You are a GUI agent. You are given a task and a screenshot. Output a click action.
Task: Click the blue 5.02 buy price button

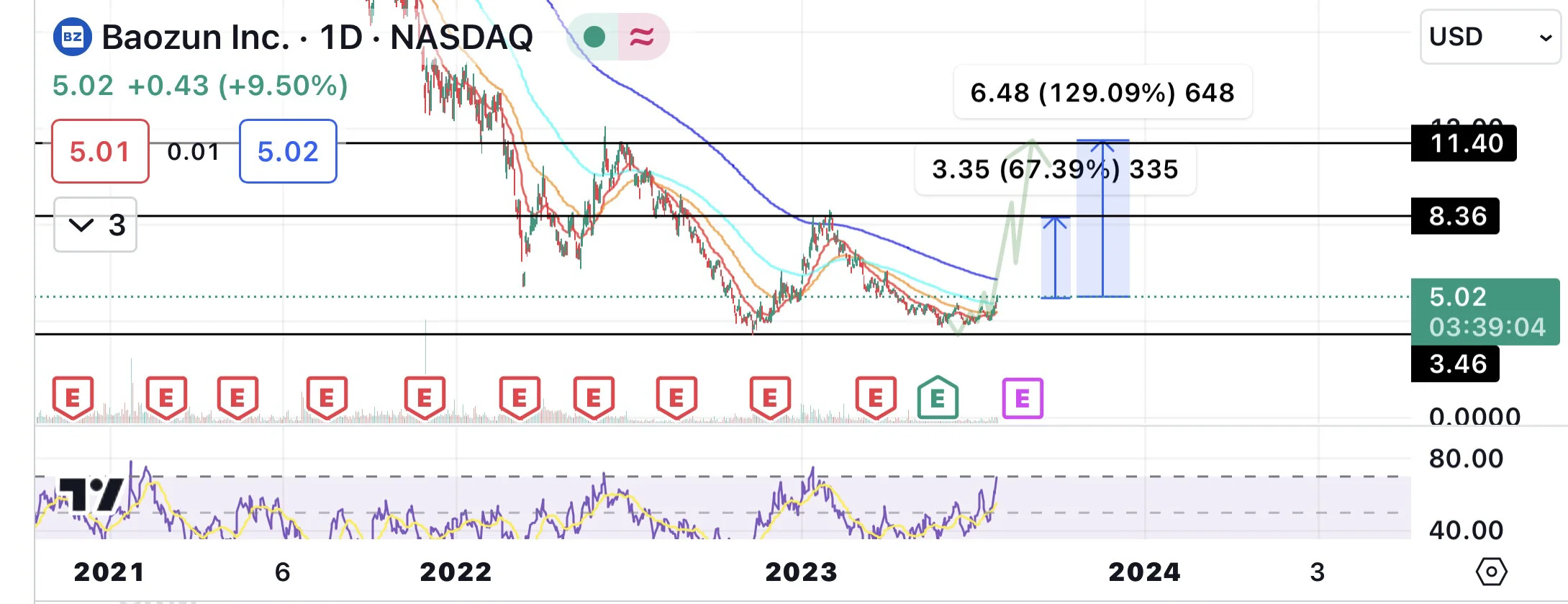(288, 151)
